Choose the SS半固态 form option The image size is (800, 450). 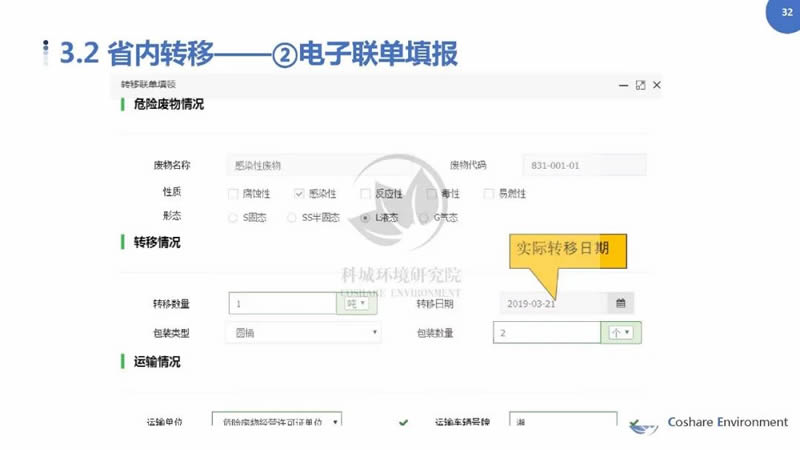click(x=291, y=217)
